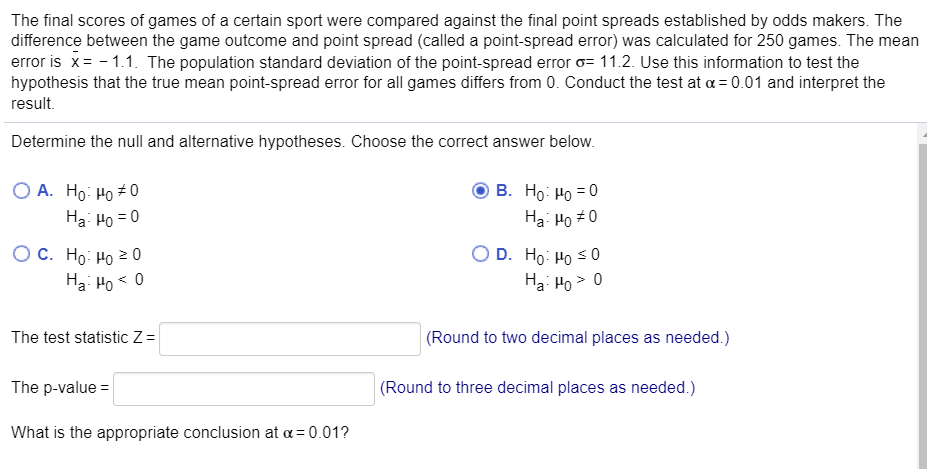
Task: Click 'Round to two decimal places' hint
Action: [577, 338]
